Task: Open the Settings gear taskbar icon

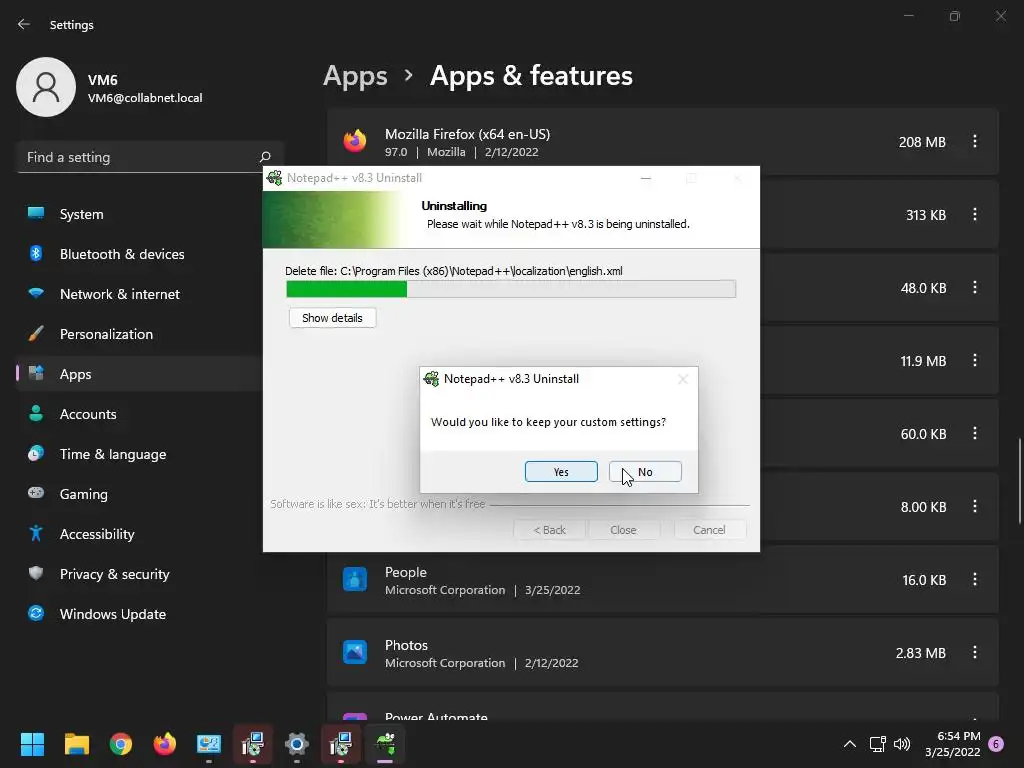Action: (296, 744)
